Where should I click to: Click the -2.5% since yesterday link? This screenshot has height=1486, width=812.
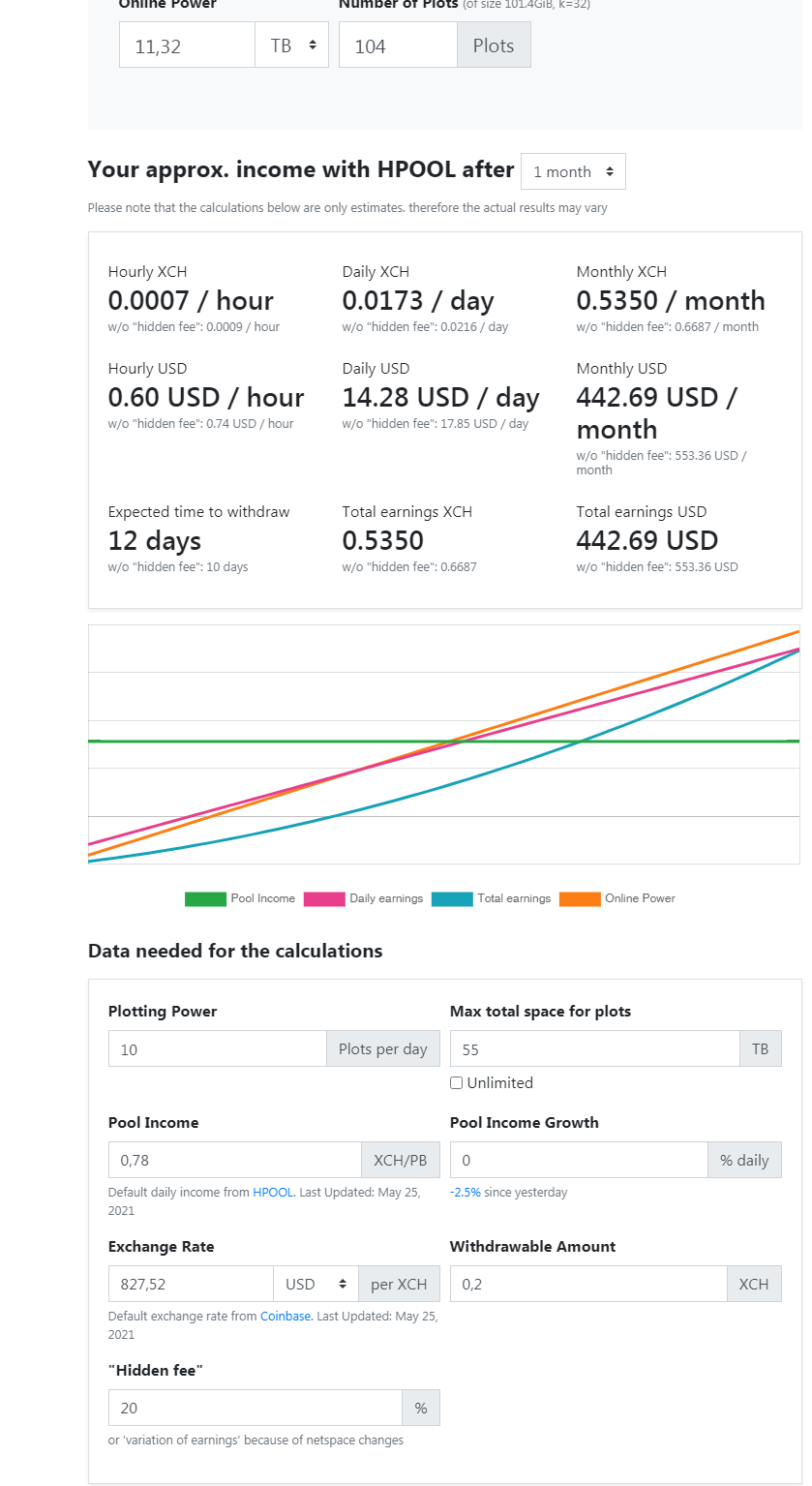(x=465, y=1192)
